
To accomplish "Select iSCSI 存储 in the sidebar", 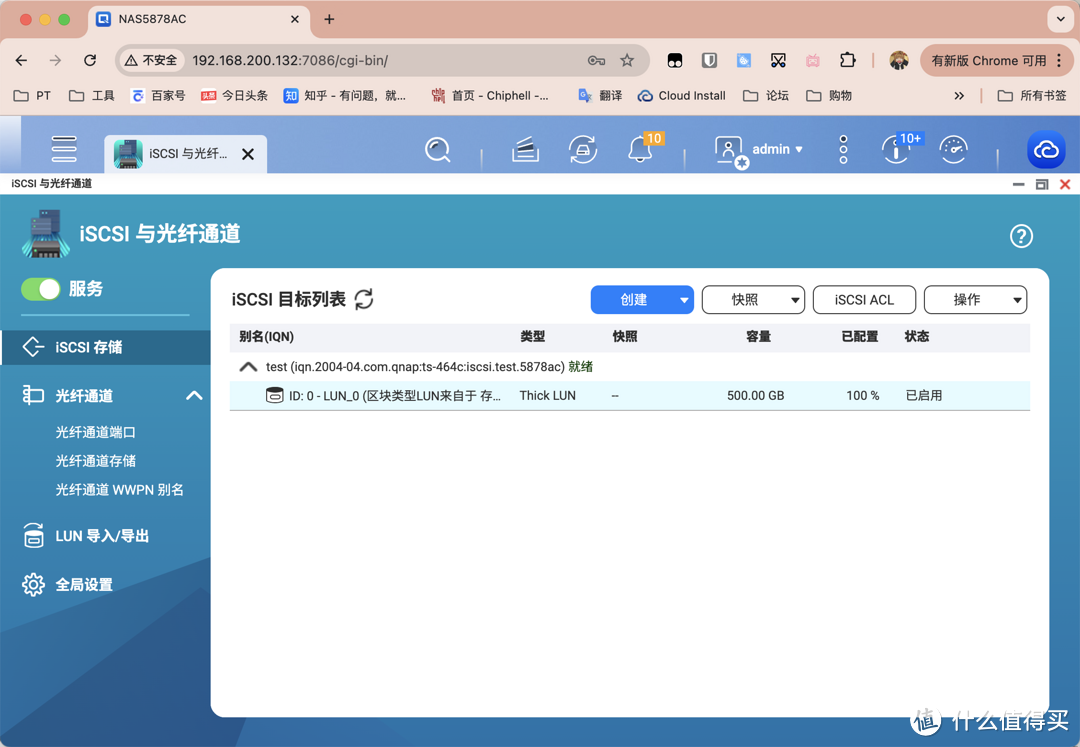I will (x=88, y=347).
